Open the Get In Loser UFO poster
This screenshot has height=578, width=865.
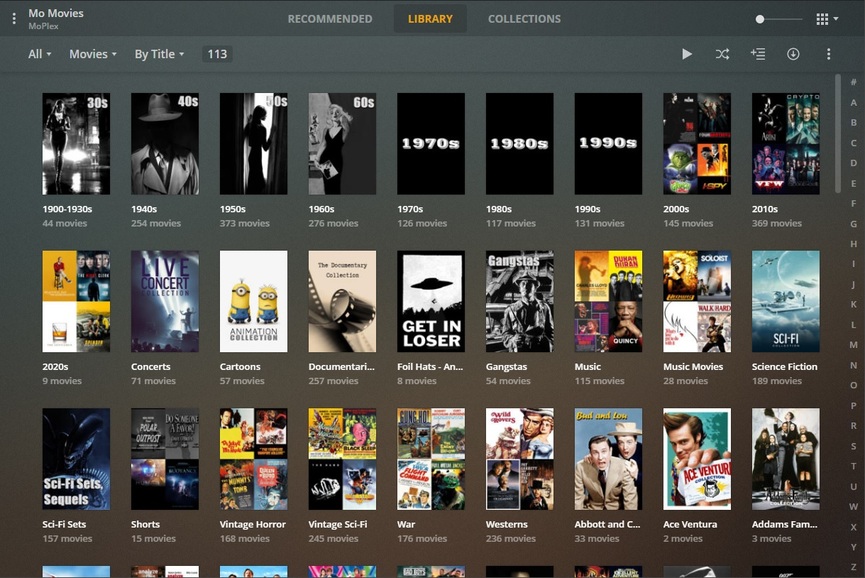431,301
